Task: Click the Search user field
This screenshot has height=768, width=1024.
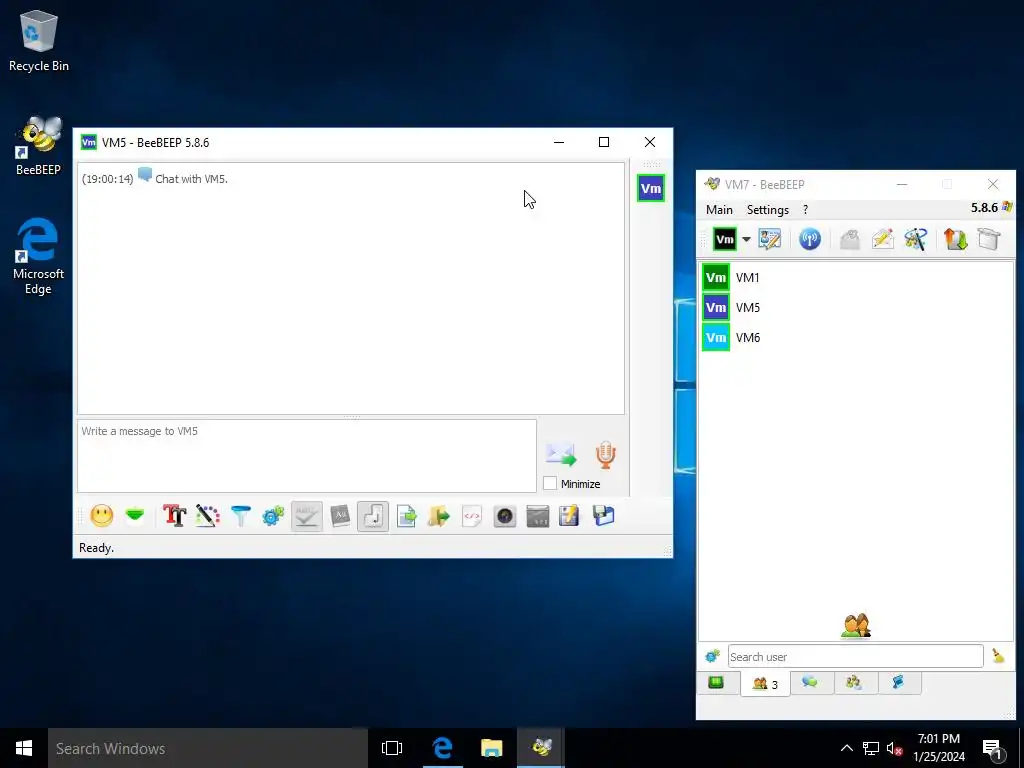Action: coord(856,656)
